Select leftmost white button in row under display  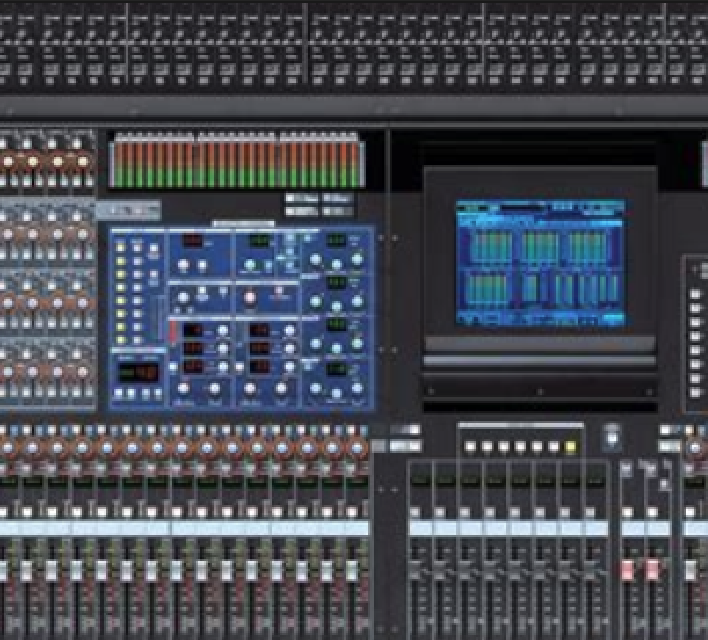pos(470,447)
